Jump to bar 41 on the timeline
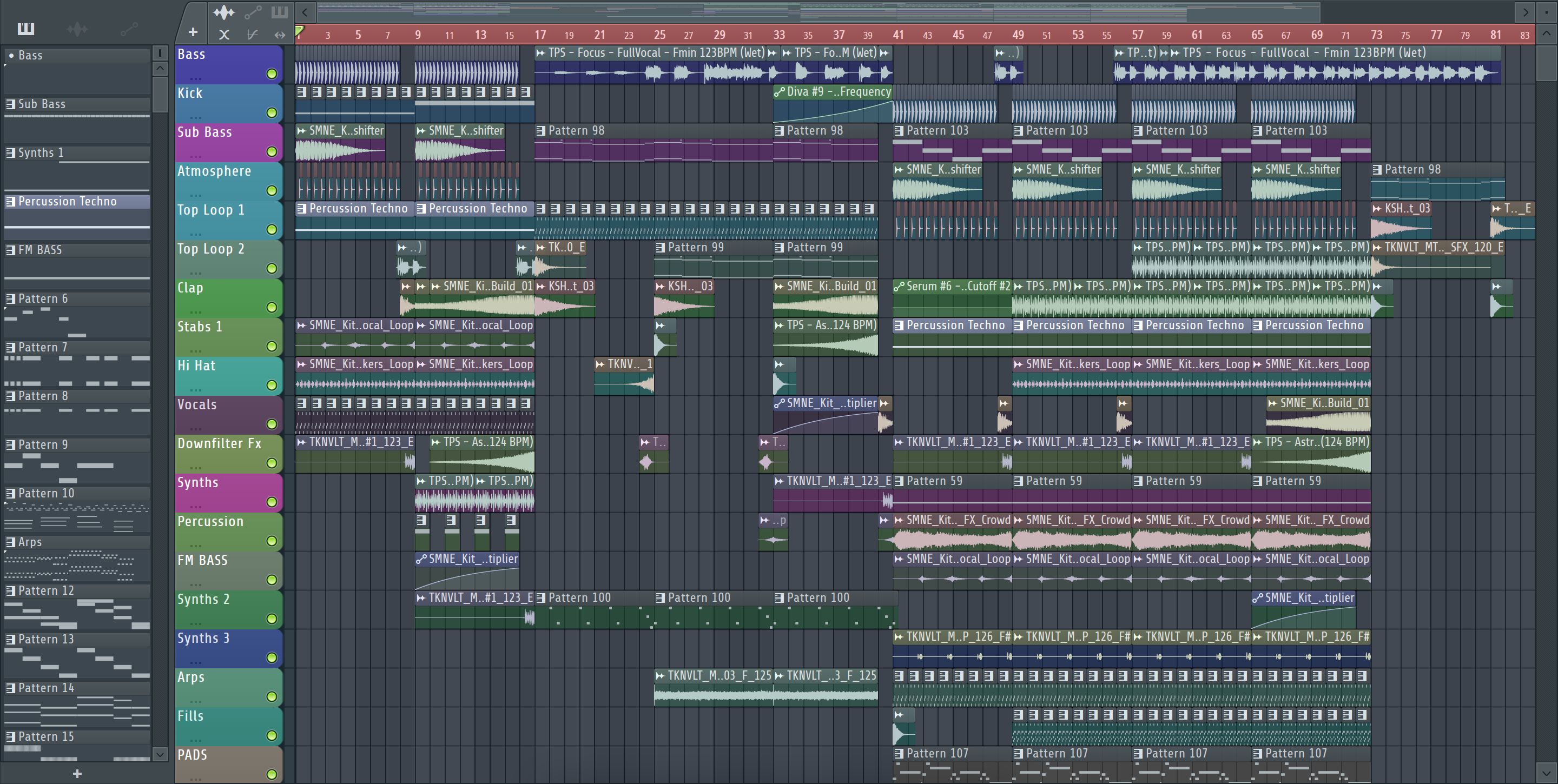Screen dimensions: 1558x784 pyautogui.click(x=898, y=35)
